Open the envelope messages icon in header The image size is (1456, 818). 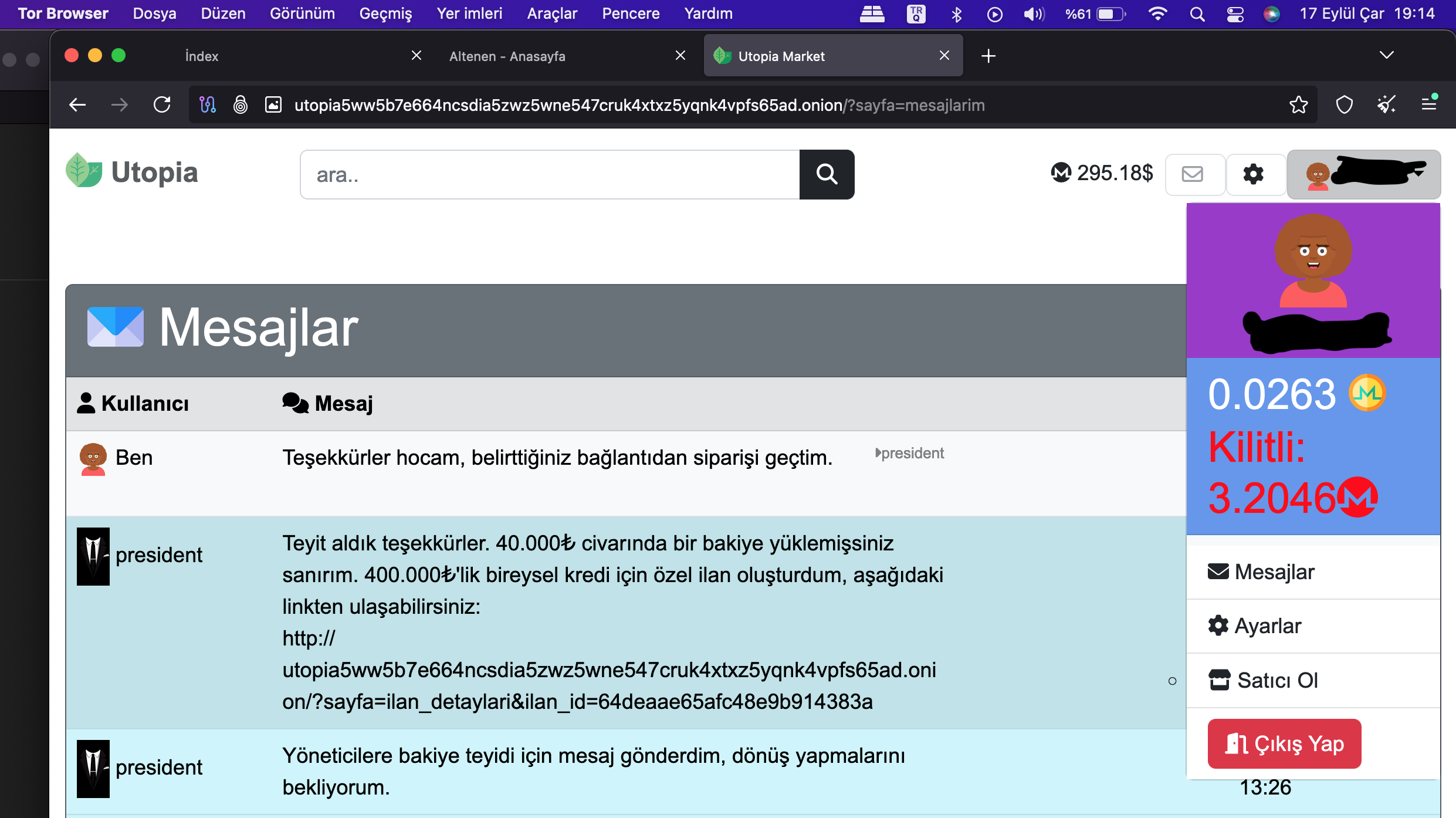(x=1193, y=174)
